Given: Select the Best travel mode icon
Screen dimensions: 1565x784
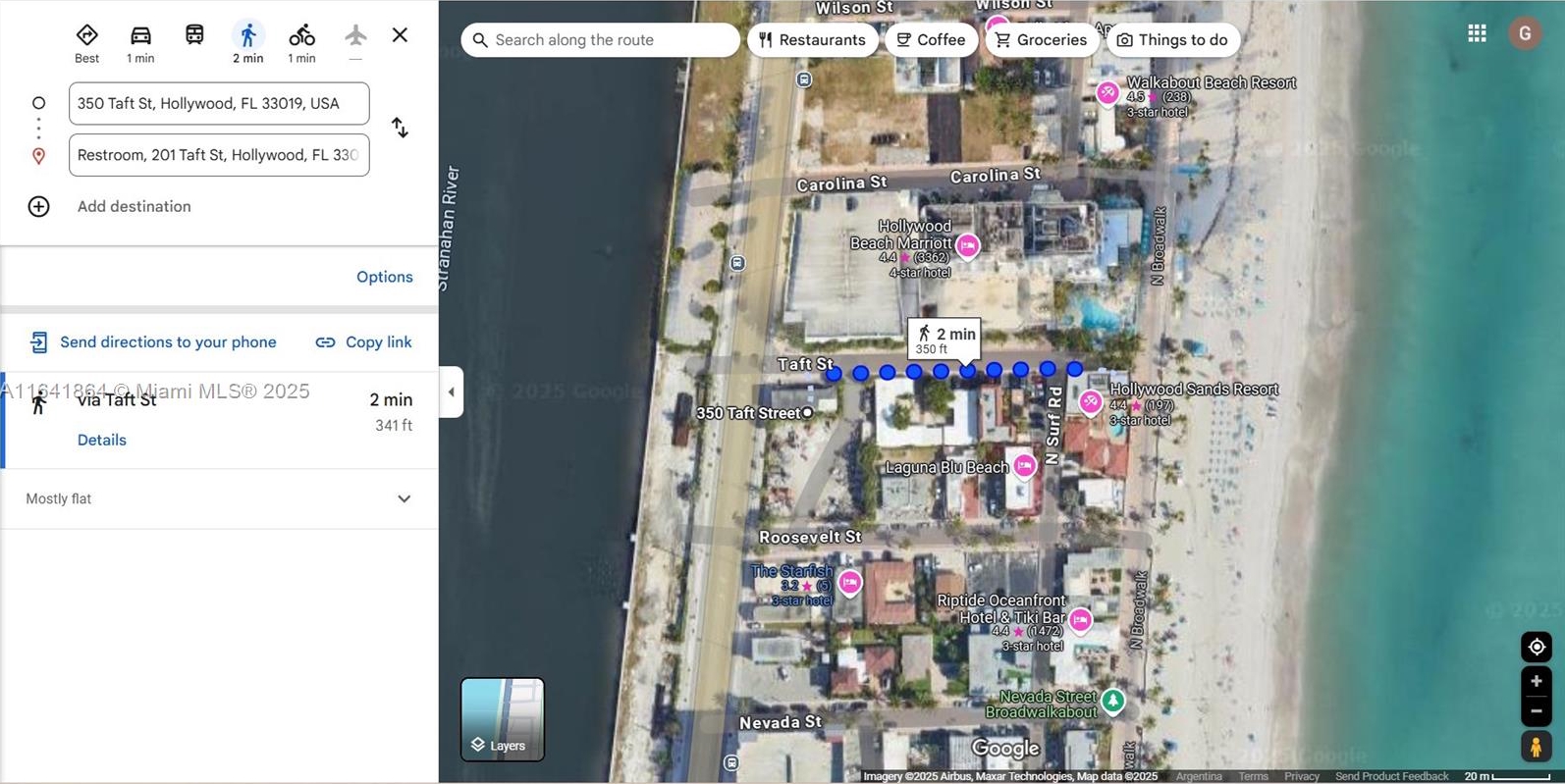Looking at the screenshot, I should pyautogui.click(x=86, y=35).
